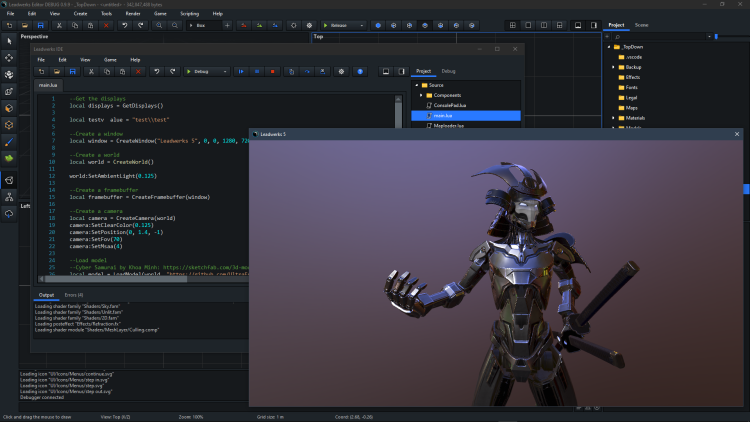Click the red Stop button in IDE toolbar
Screen dimensions: 750x422
tap(273, 71)
